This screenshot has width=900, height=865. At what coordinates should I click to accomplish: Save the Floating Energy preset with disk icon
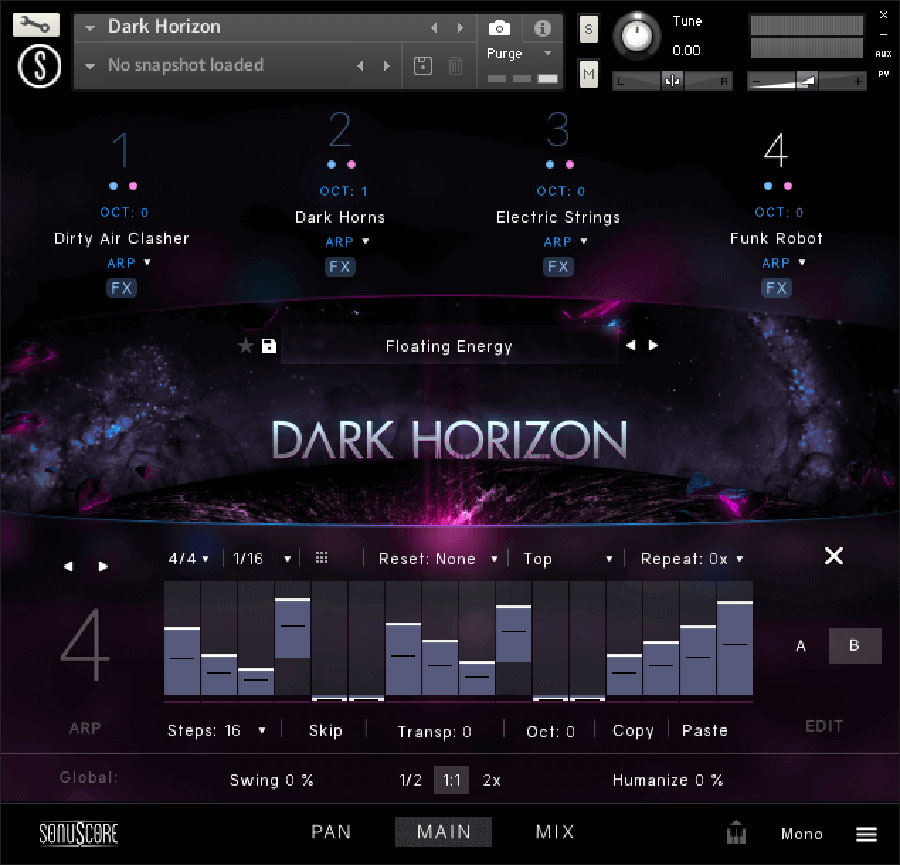[269, 346]
